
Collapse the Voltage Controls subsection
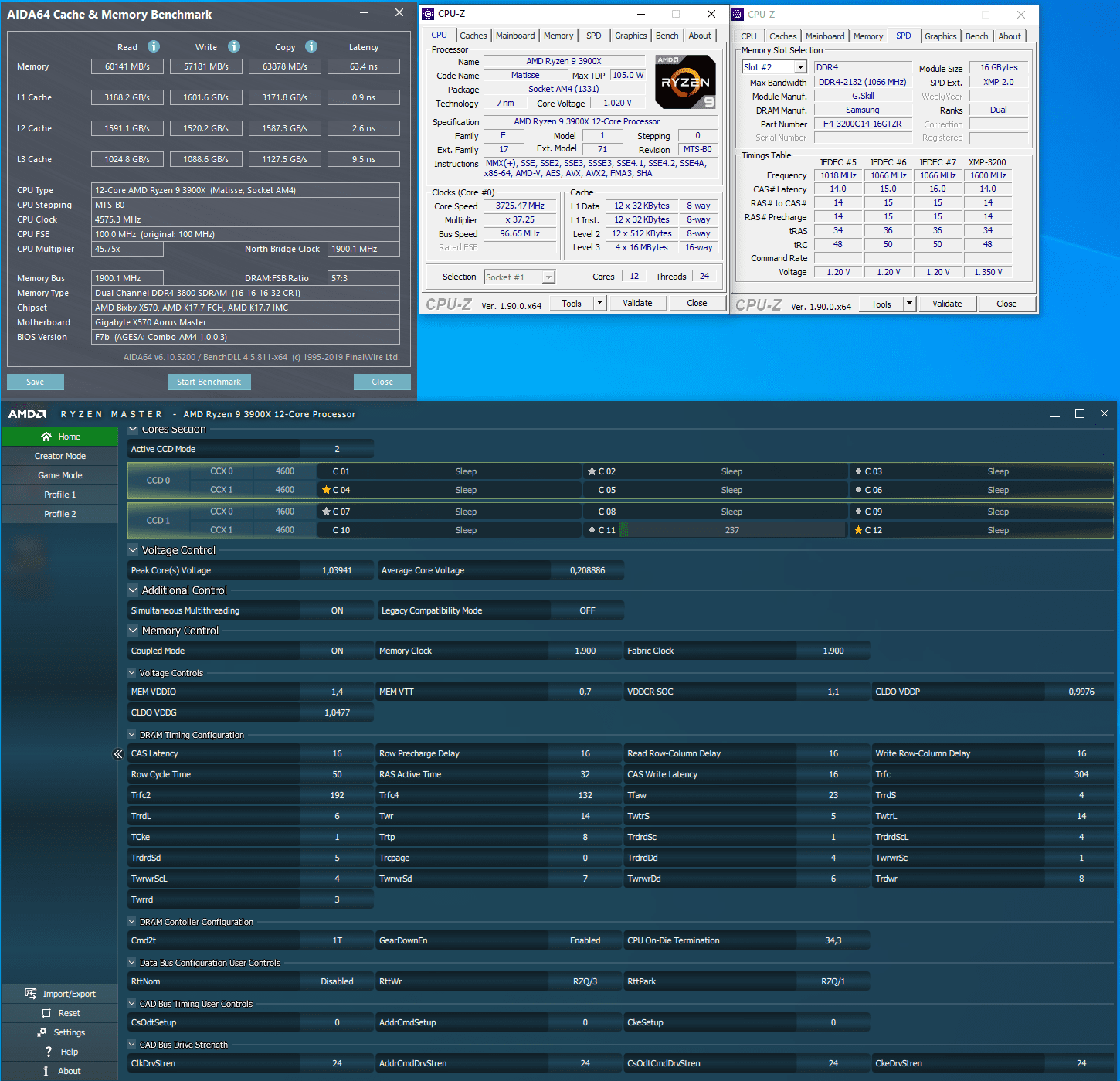click(132, 673)
